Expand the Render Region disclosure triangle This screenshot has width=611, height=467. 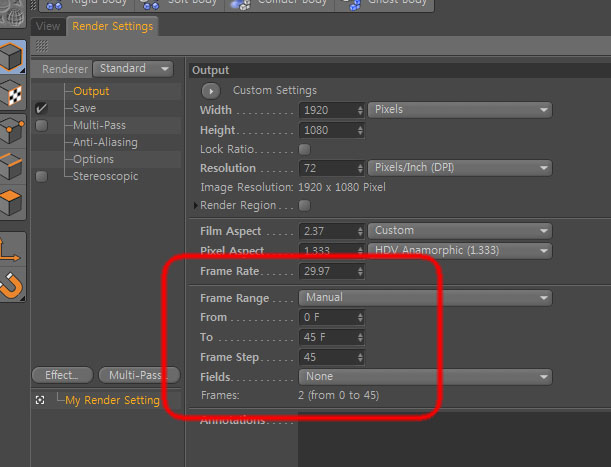point(196,205)
